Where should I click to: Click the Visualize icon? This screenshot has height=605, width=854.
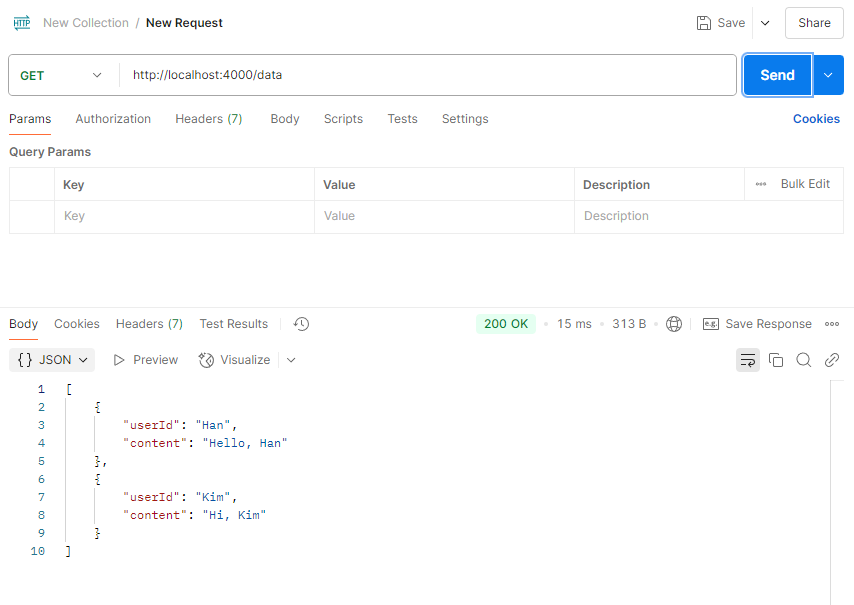point(206,360)
